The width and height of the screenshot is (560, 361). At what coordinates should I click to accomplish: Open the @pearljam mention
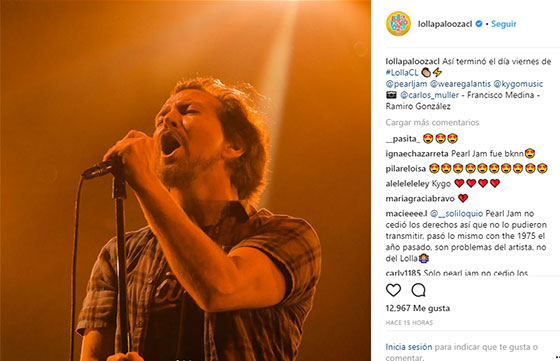pos(406,84)
